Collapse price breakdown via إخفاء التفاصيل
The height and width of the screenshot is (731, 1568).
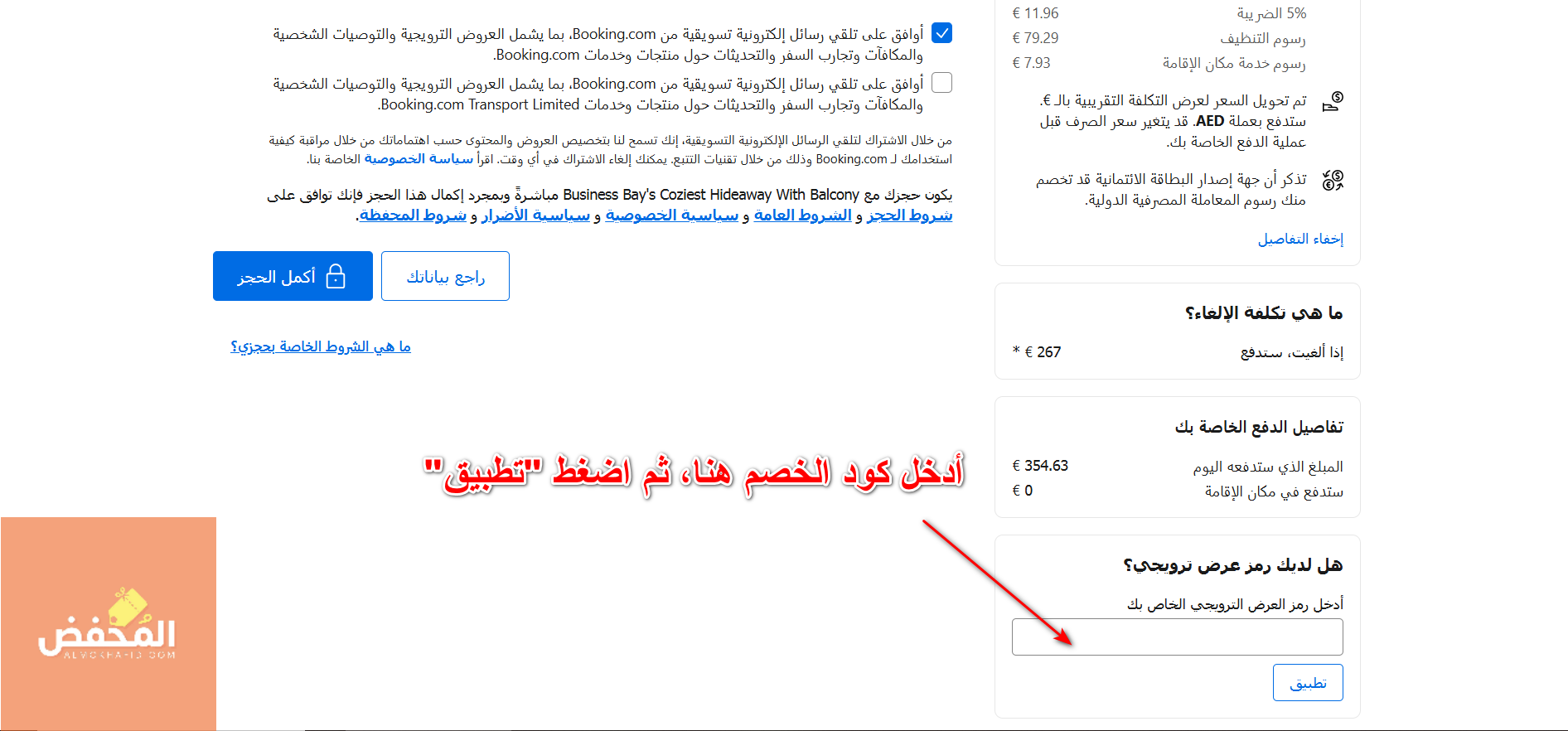pyautogui.click(x=1300, y=239)
